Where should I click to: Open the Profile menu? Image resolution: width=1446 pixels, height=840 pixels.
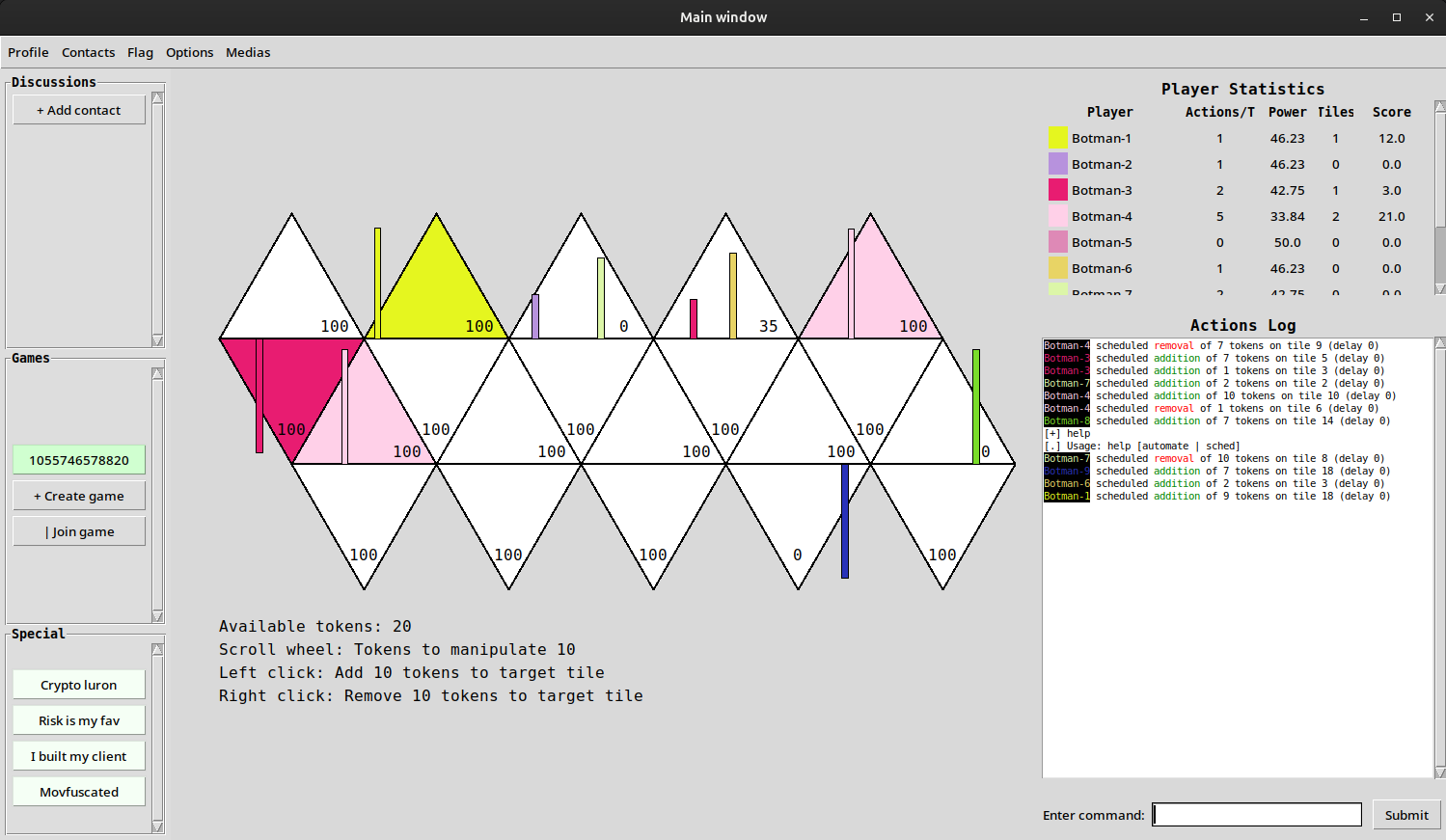[x=28, y=52]
